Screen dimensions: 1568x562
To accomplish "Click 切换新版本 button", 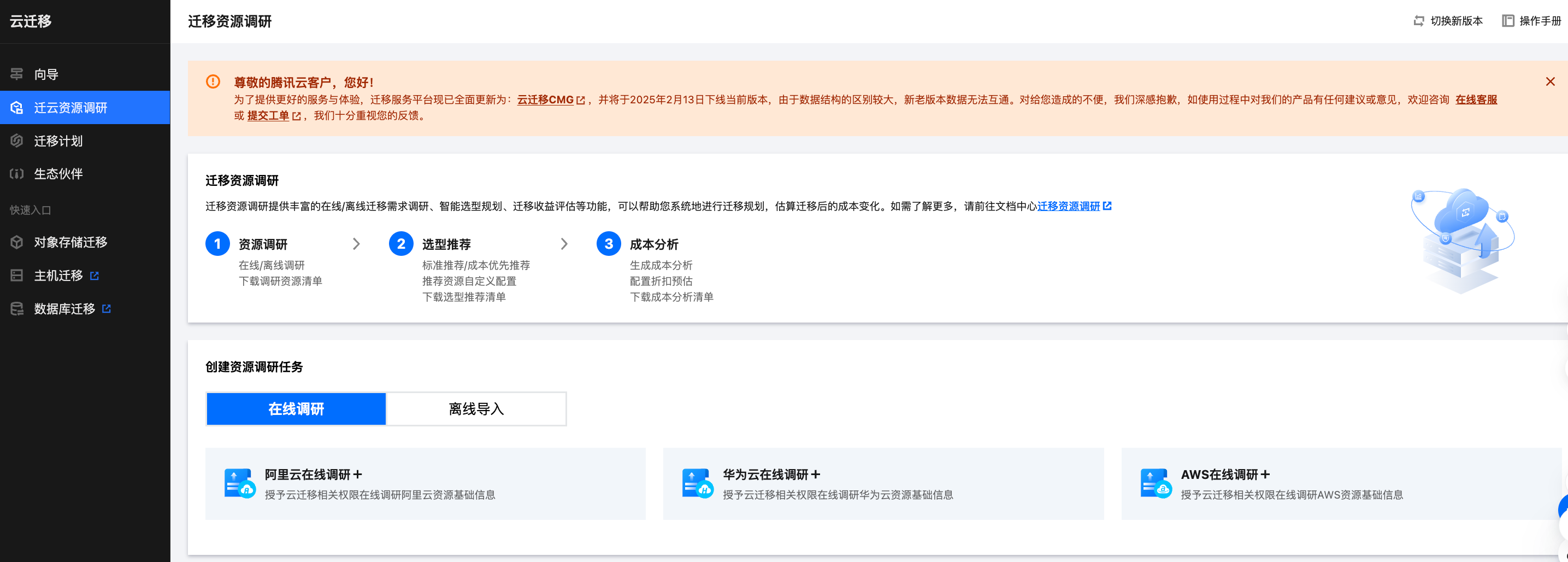I will pyautogui.click(x=1448, y=21).
